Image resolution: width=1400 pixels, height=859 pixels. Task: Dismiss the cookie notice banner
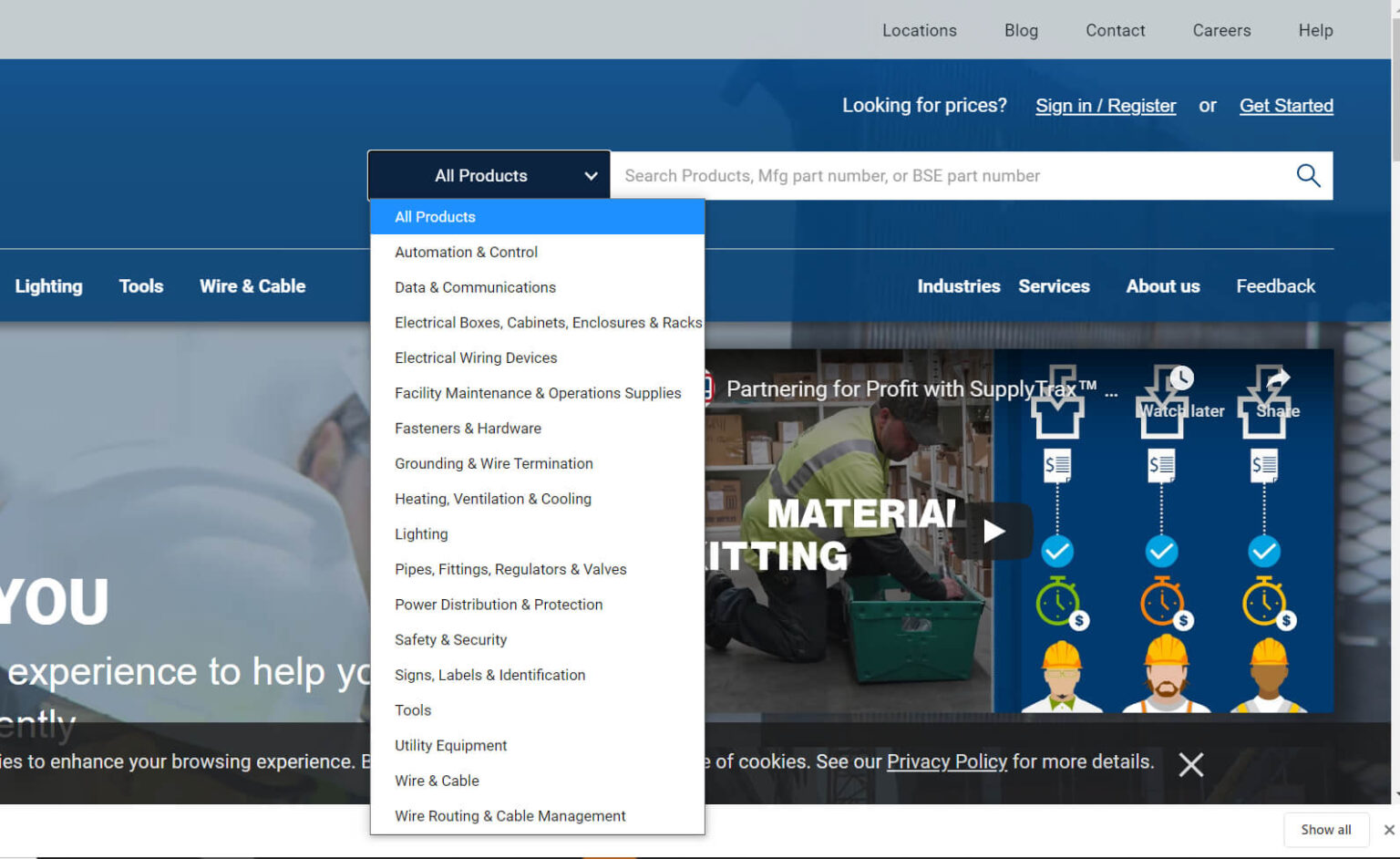point(1190,764)
